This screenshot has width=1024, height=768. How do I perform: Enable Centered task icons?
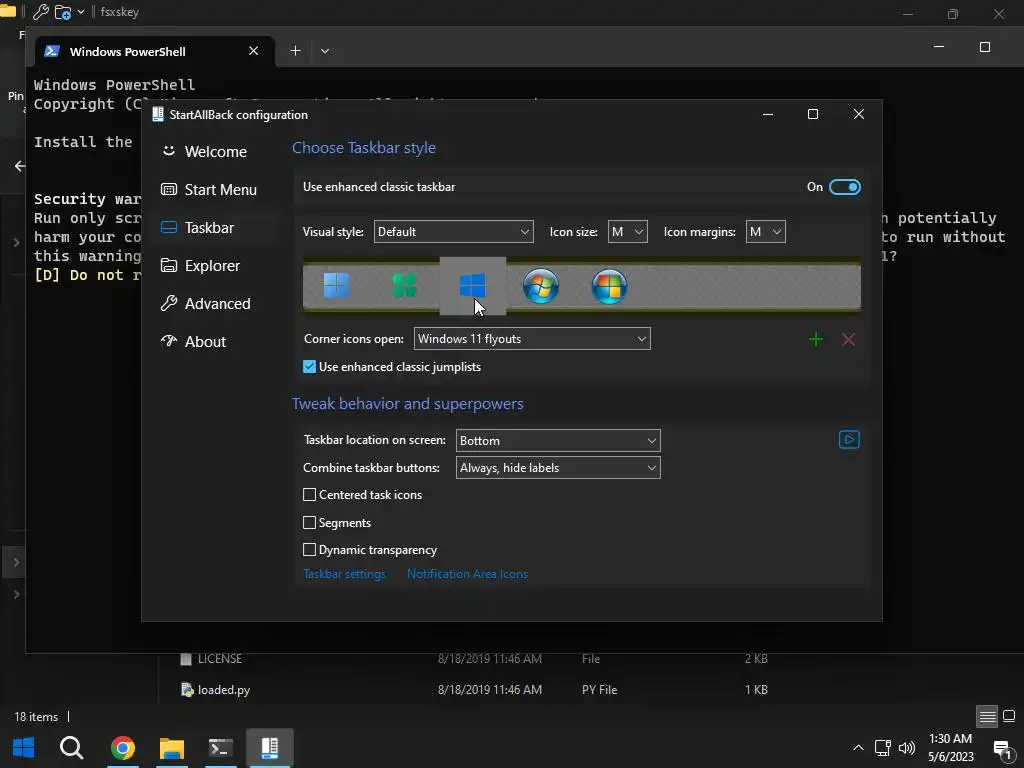[x=310, y=495]
